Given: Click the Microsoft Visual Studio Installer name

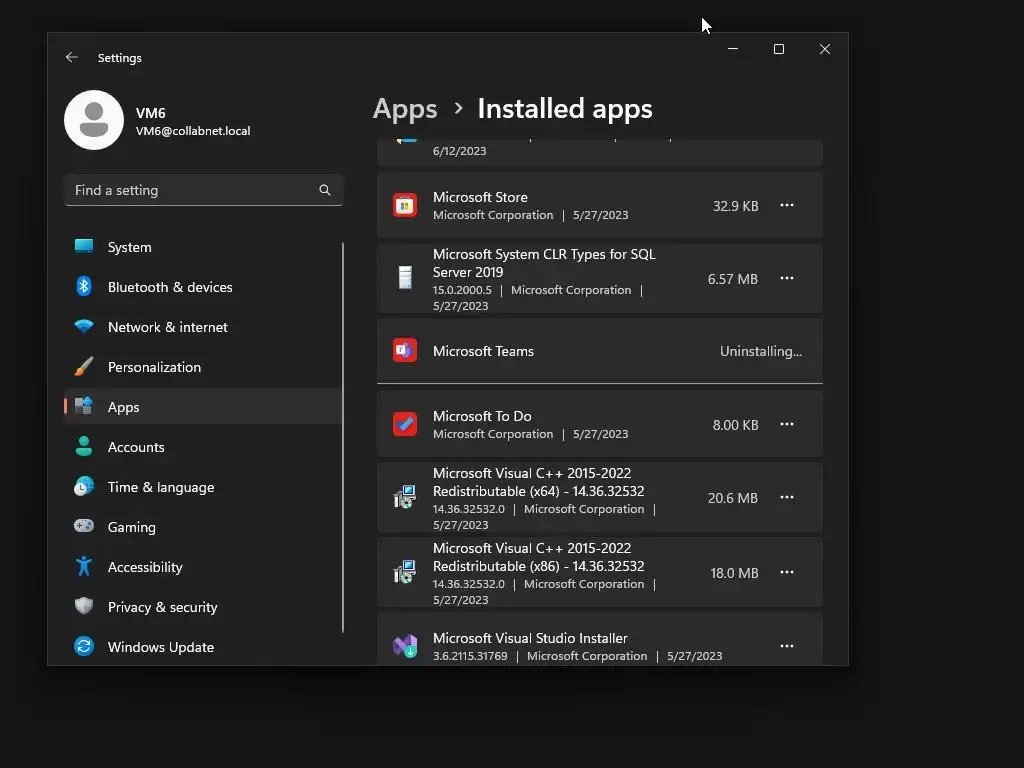Looking at the screenshot, I should coord(530,638).
